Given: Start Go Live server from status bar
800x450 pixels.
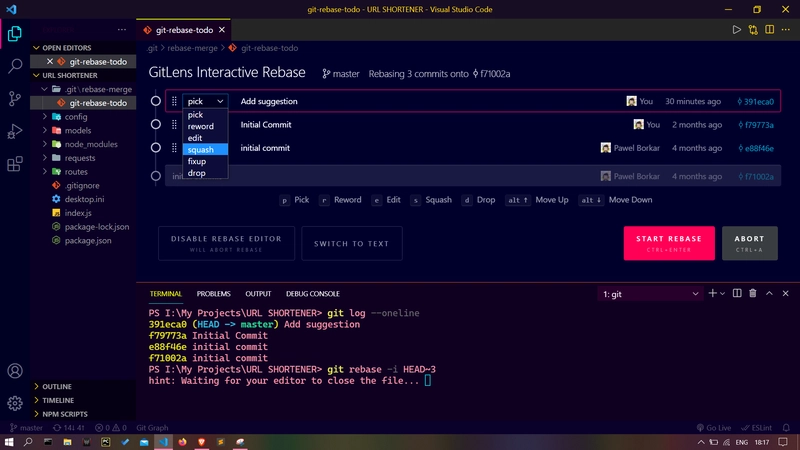Looking at the screenshot, I should coord(714,428).
